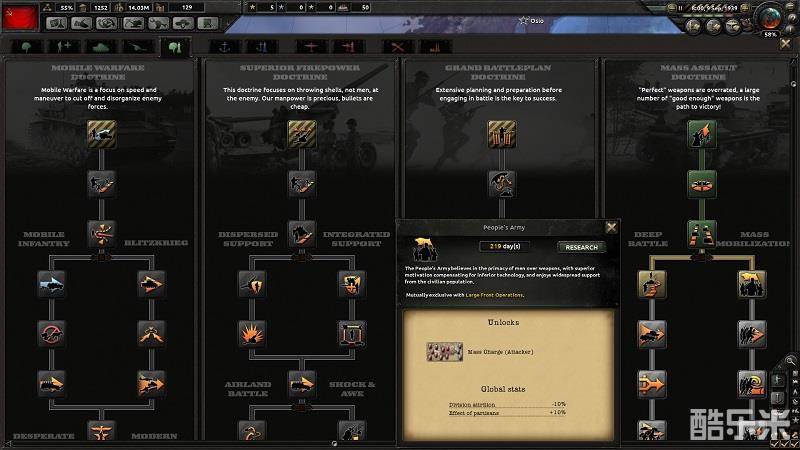Click the world tension globe indicator

[x=769, y=18]
